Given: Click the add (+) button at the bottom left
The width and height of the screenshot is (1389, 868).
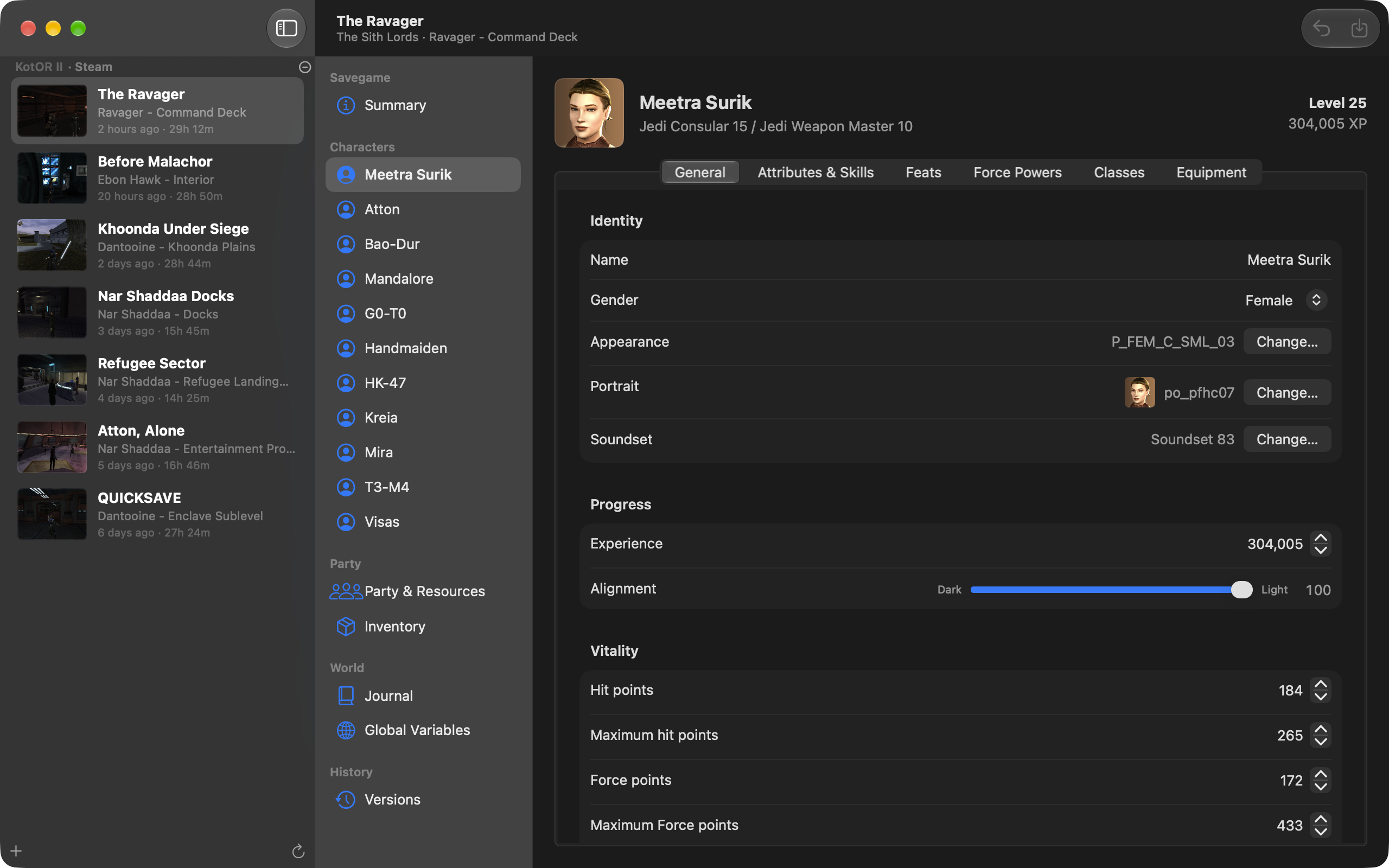Looking at the screenshot, I should point(16,851).
